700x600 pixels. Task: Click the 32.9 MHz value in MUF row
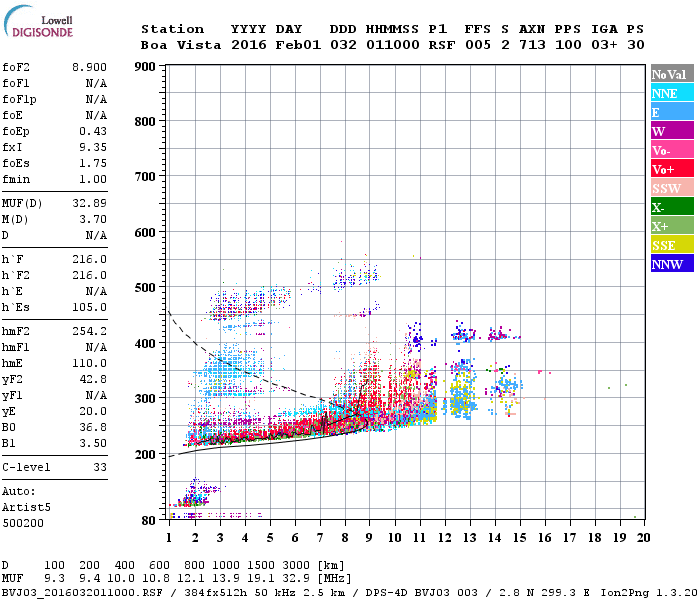coord(296,578)
